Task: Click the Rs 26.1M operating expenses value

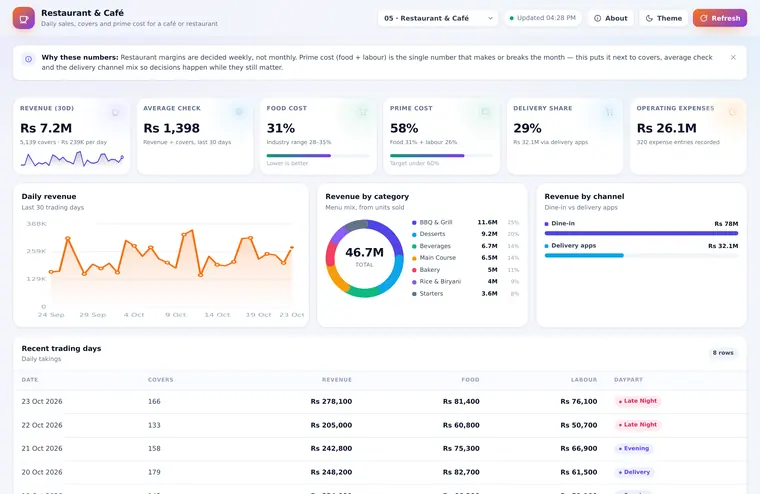Action: tap(666, 128)
